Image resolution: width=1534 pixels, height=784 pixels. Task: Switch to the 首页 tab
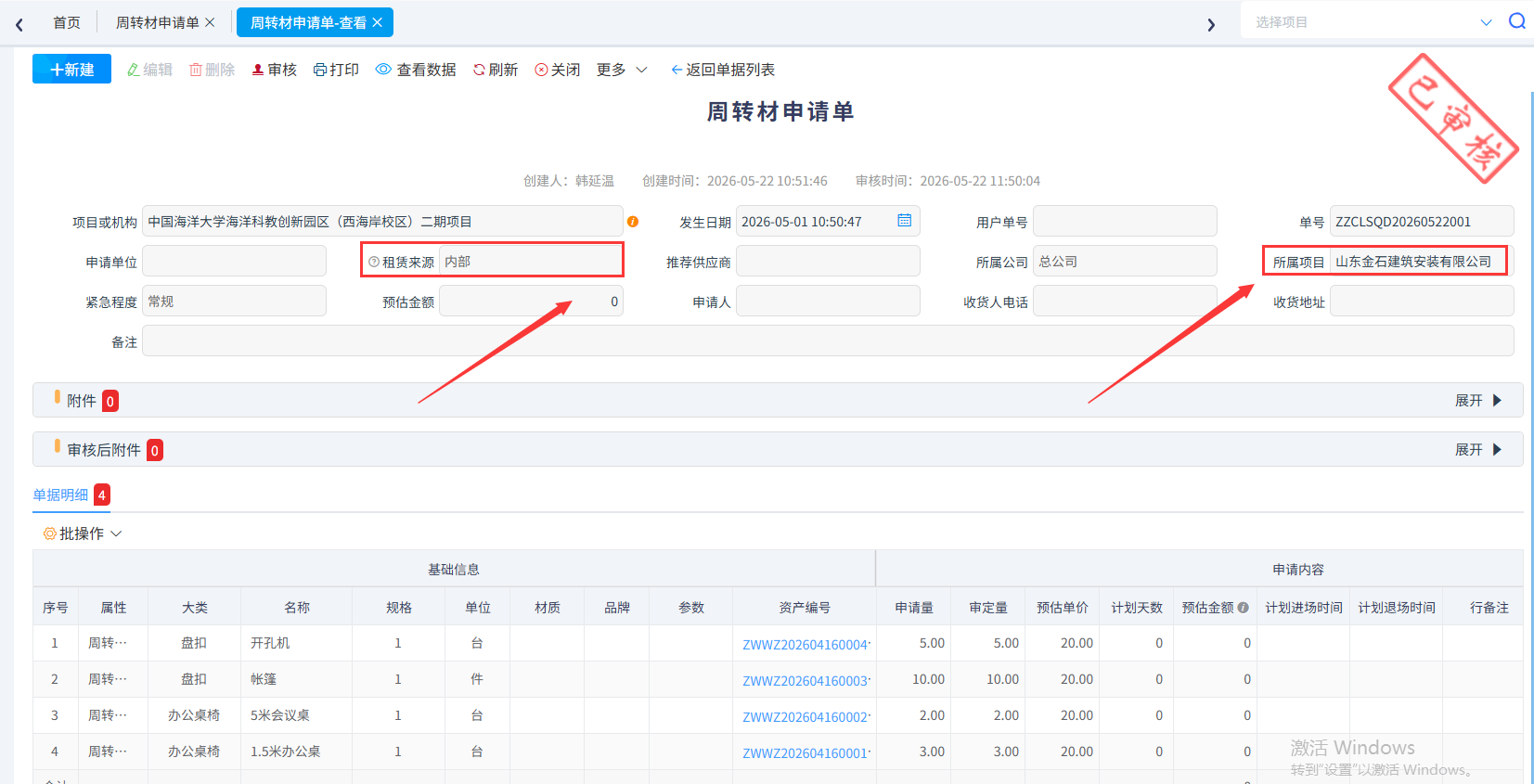coord(67,22)
